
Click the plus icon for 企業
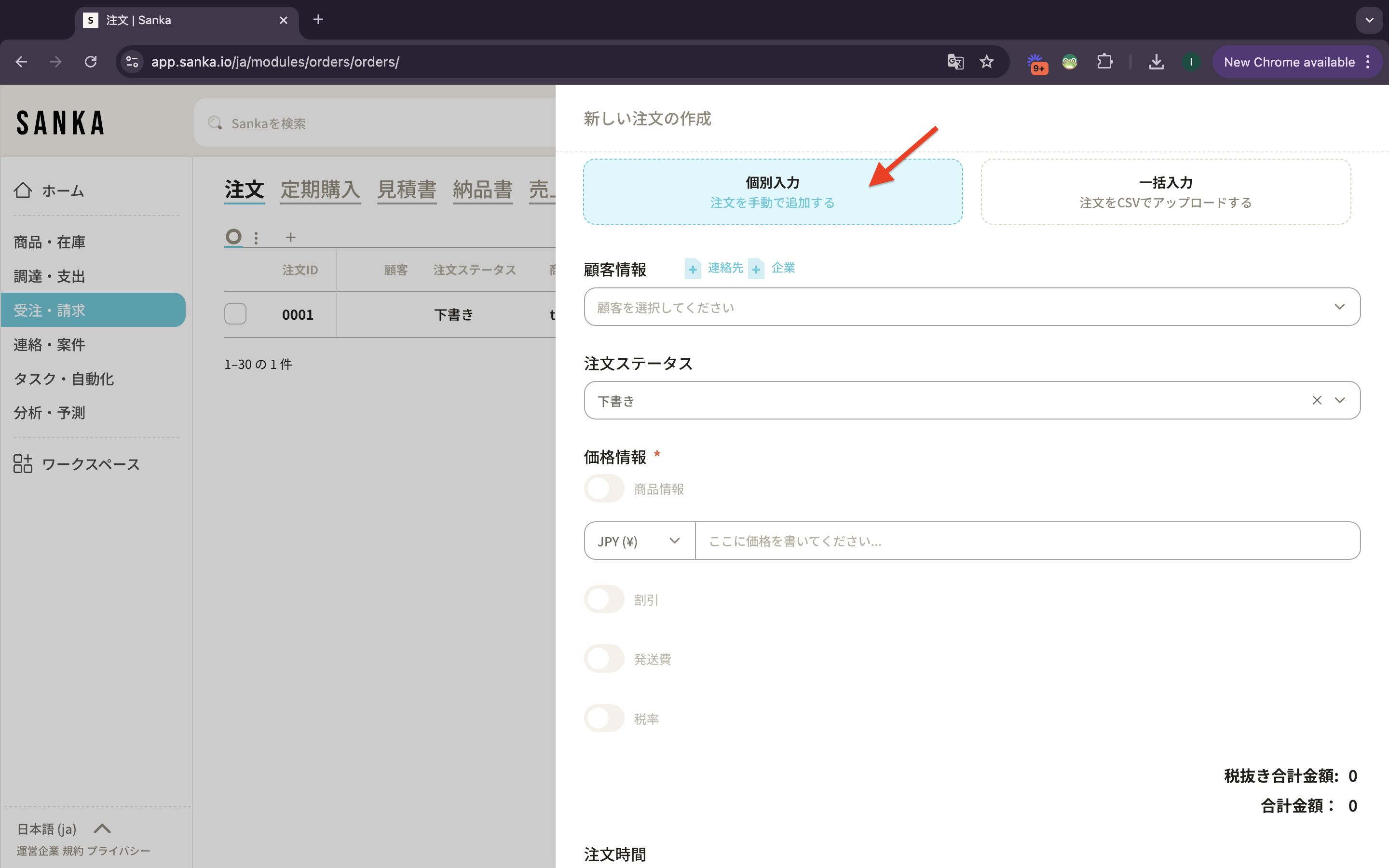[757, 269]
